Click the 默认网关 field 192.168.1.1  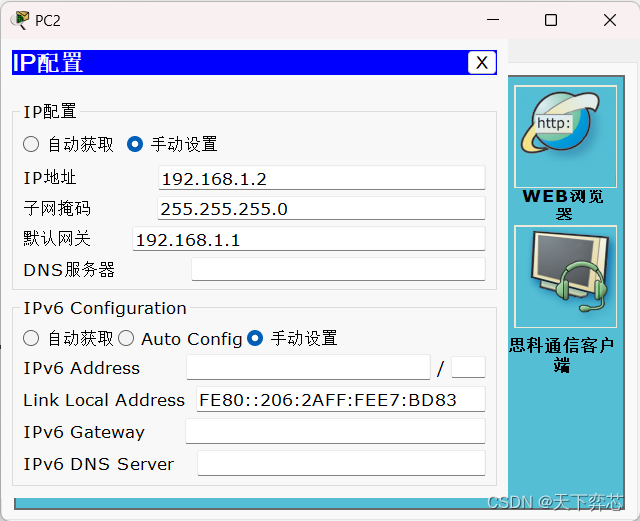[309, 239]
